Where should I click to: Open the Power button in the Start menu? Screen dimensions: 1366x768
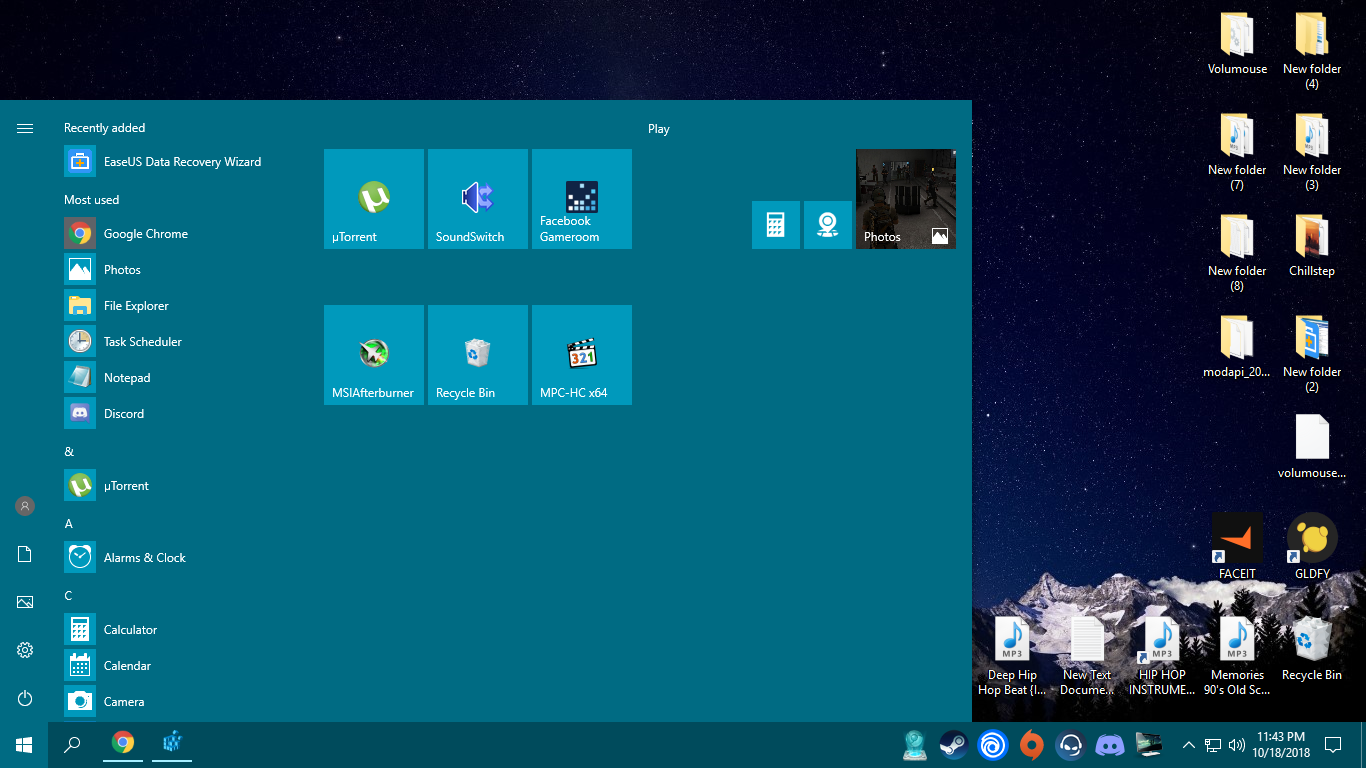coord(24,698)
